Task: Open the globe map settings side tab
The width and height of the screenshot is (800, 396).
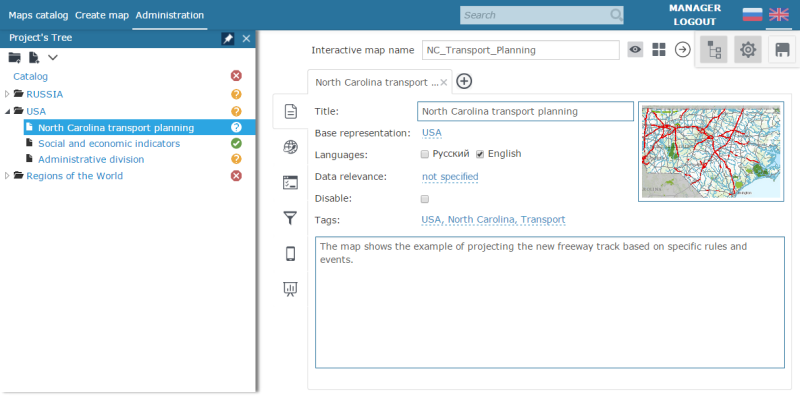Action: [290, 147]
